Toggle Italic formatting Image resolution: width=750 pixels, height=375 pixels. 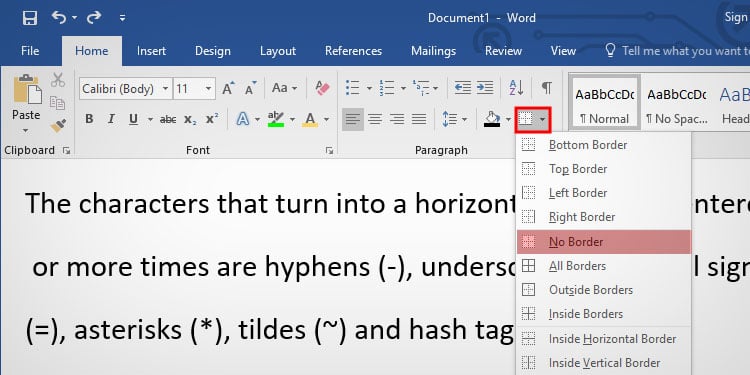(x=111, y=119)
